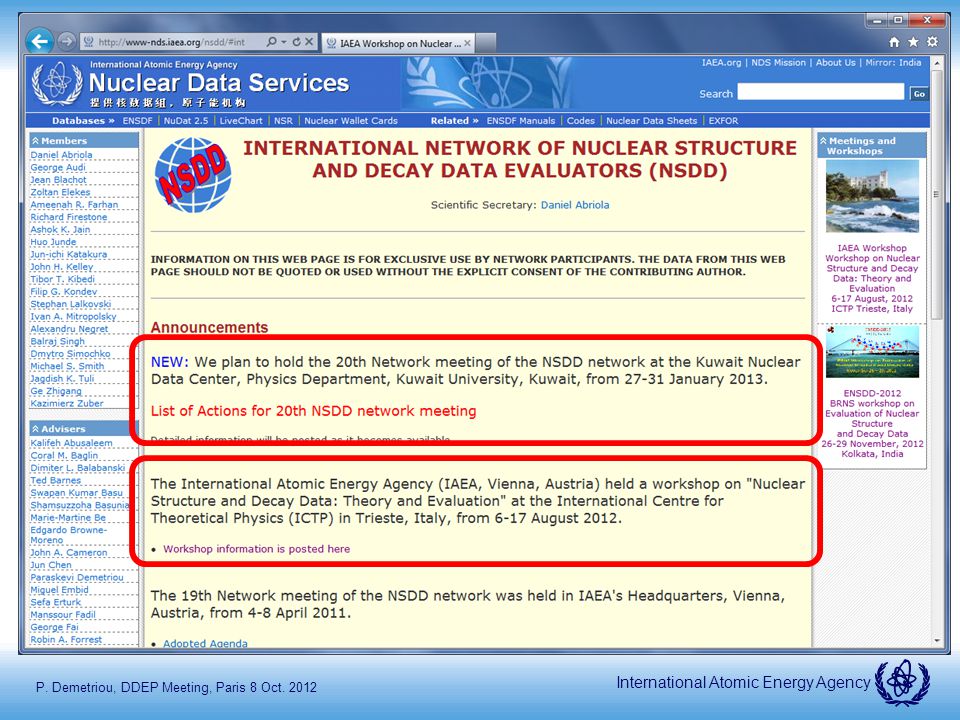Screen dimensions: 960x720
Task: Open the About Us link
Action: point(836,62)
